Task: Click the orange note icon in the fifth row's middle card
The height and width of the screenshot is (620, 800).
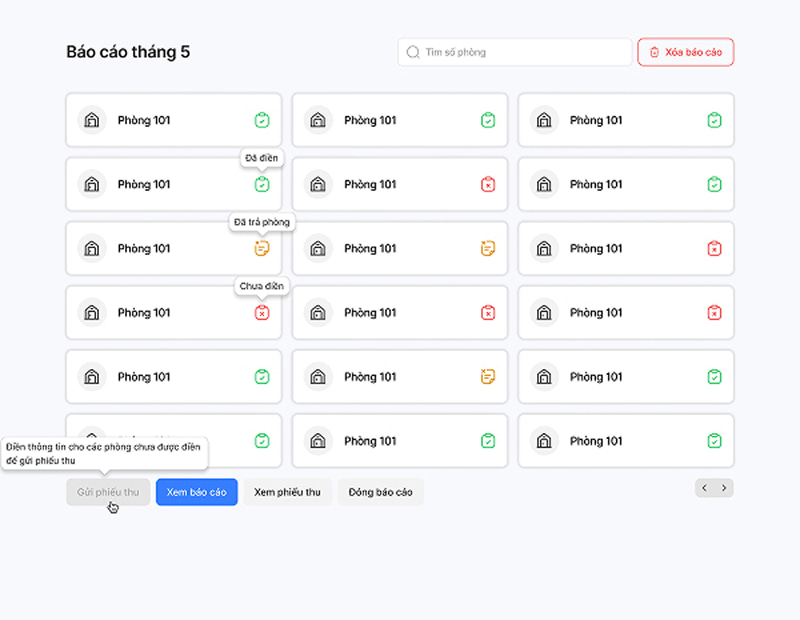Action: (488, 377)
